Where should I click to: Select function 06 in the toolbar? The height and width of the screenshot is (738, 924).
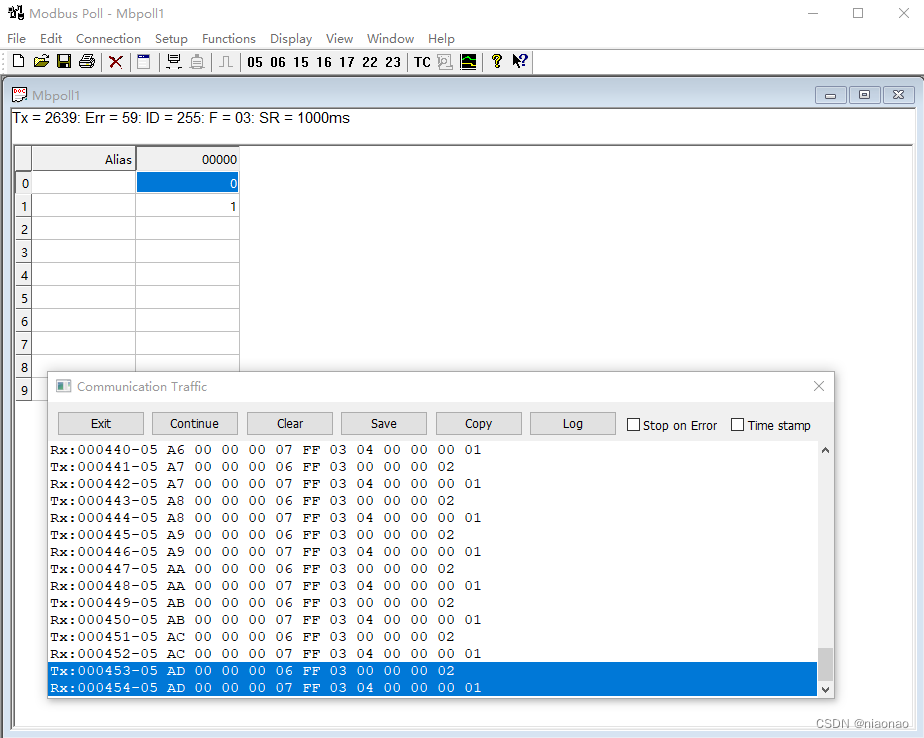tap(278, 62)
